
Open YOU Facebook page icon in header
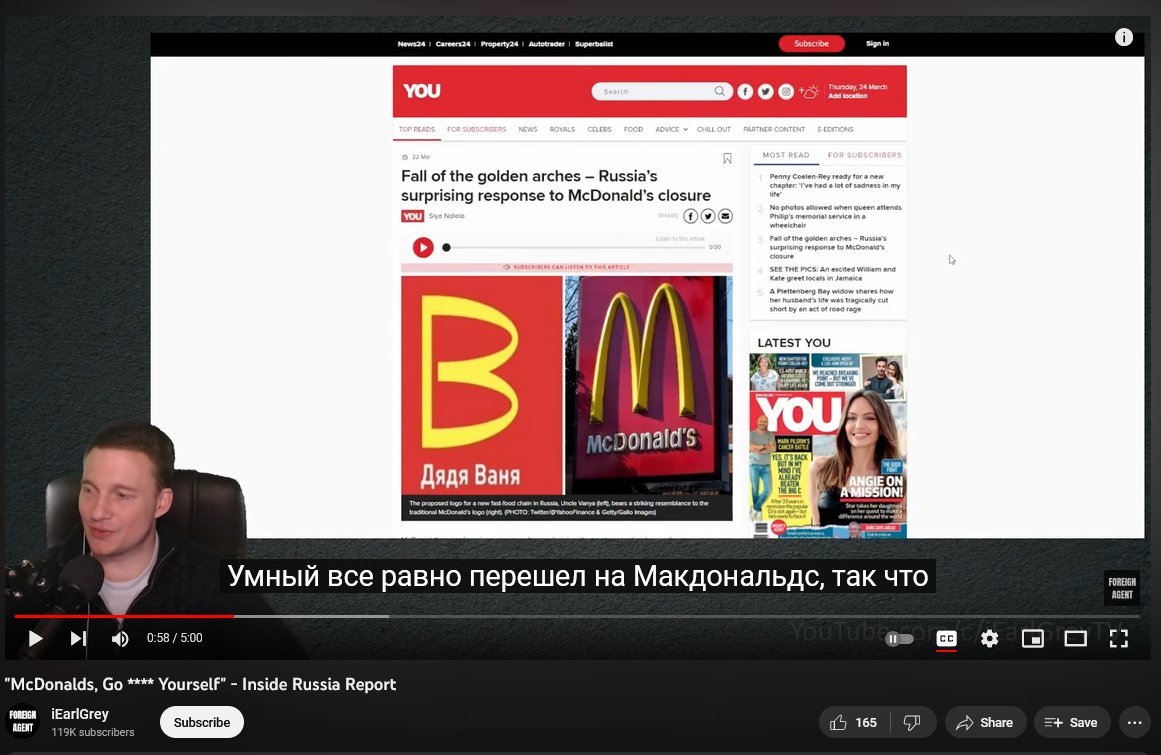pos(745,91)
